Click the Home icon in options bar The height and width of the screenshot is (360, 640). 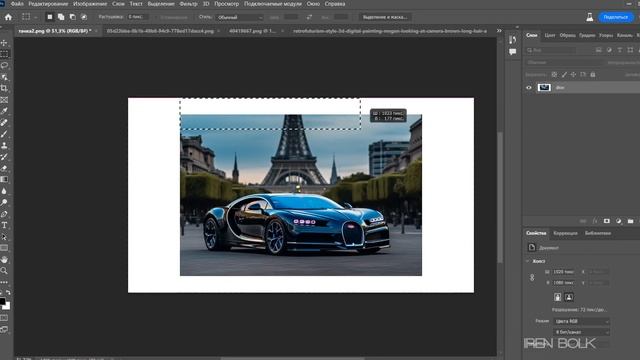click(8, 17)
